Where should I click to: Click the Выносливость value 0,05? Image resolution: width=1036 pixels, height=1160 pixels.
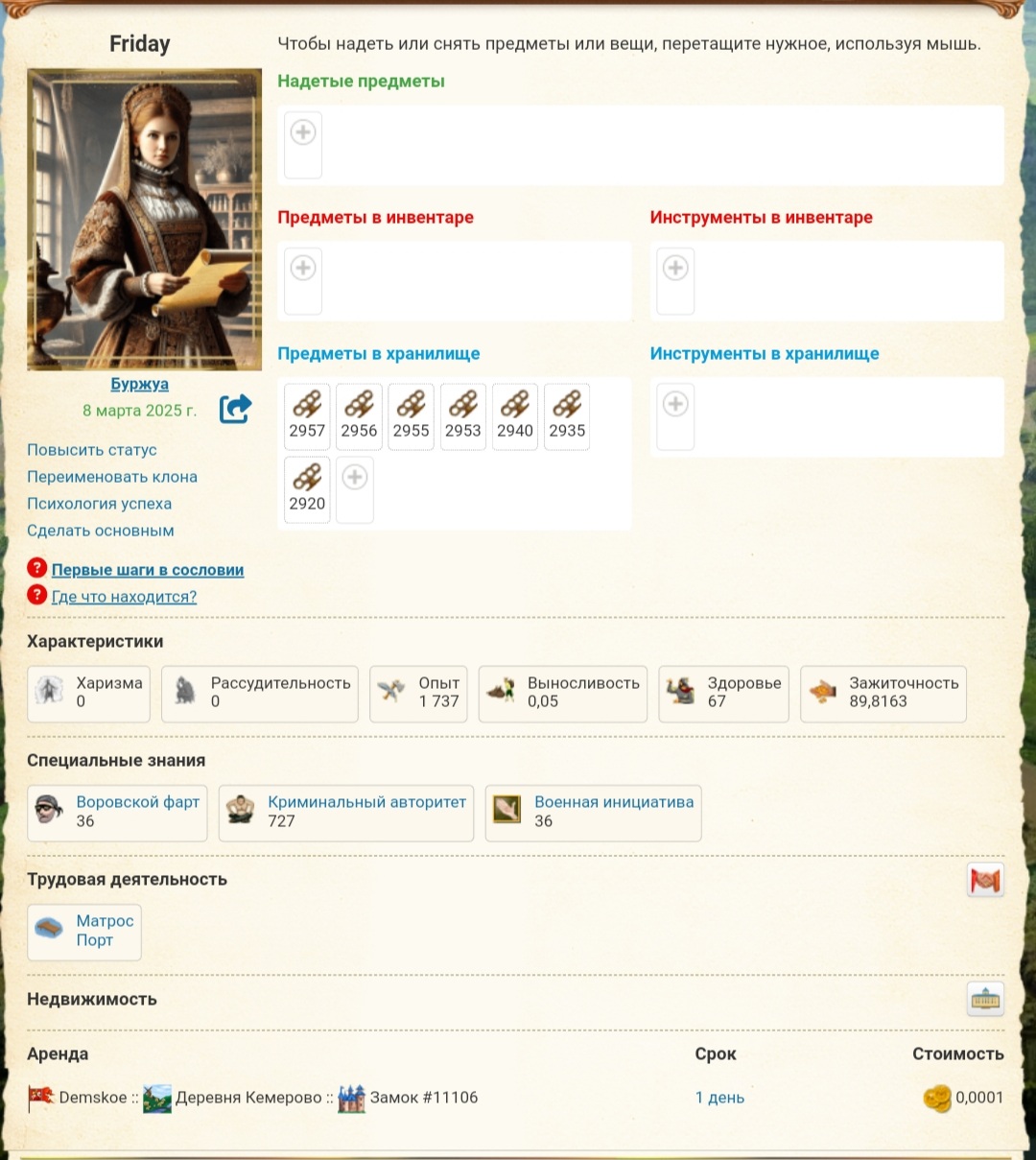coord(543,701)
